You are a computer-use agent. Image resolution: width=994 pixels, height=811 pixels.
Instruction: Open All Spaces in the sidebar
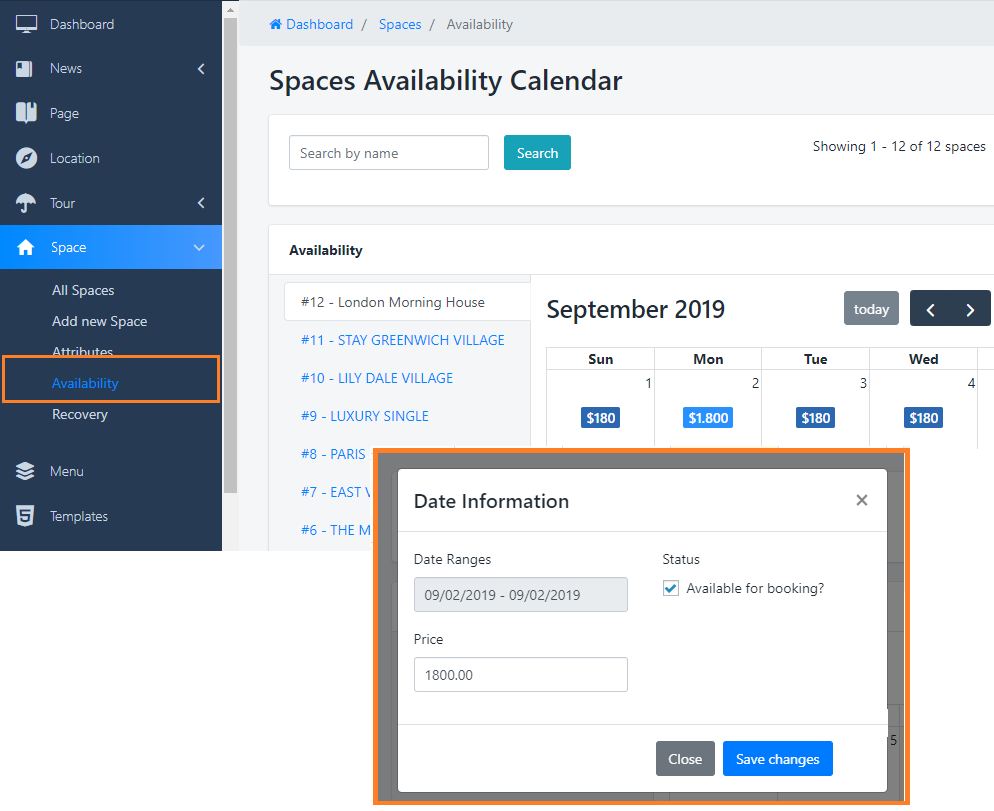83,290
